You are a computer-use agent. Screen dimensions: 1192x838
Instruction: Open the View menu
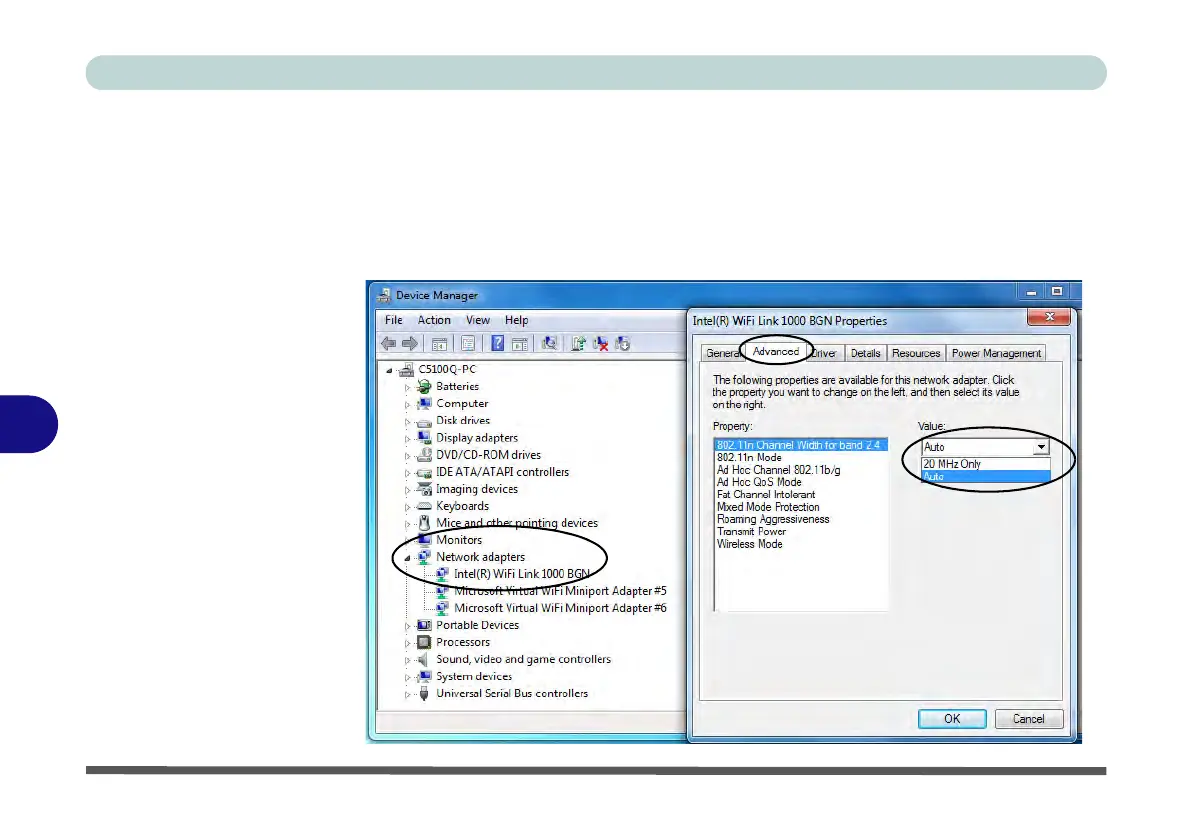pyautogui.click(x=478, y=320)
